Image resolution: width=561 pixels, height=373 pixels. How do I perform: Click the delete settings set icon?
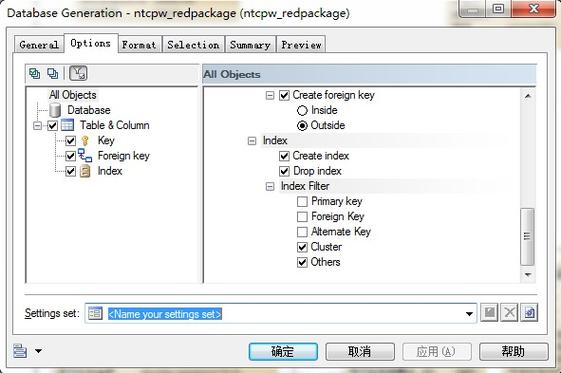(x=509, y=313)
